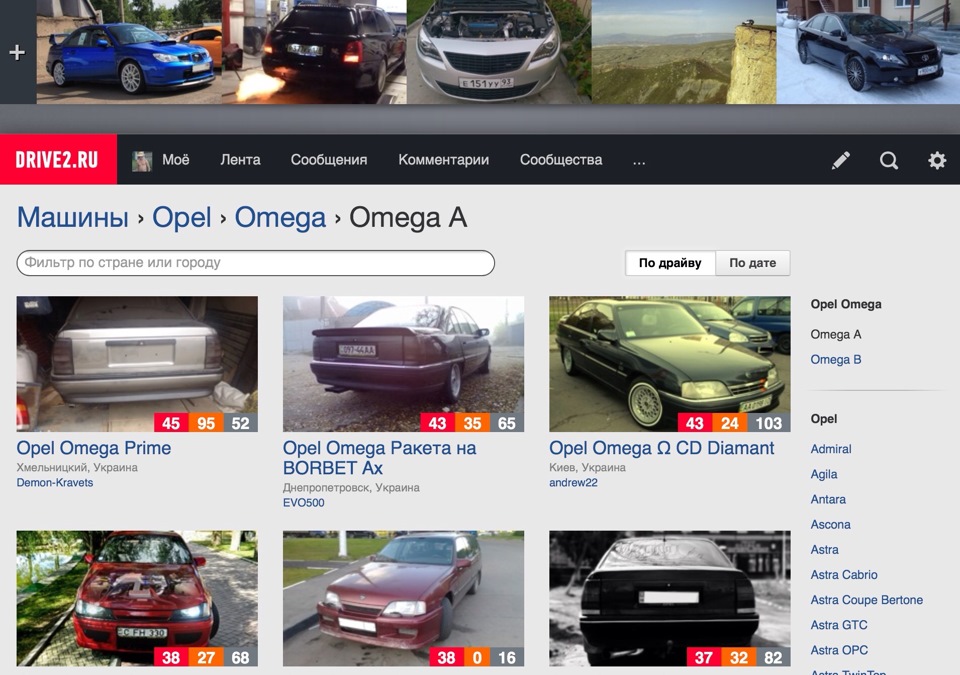Open the Astra GTC model link

coord(839,625)
